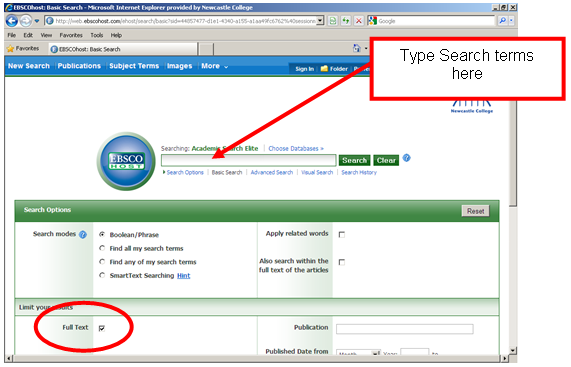This screenshot has height=367, width=571.
Task: Open the Folder icon link
Action: (x=334, y=69)
